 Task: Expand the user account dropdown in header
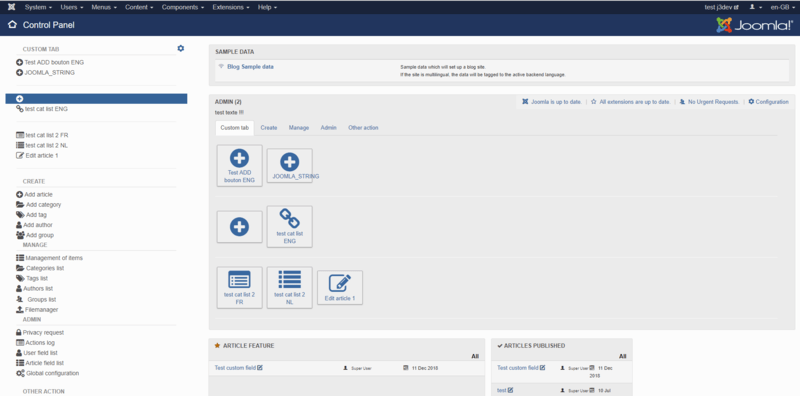click(x=756, y=7)
